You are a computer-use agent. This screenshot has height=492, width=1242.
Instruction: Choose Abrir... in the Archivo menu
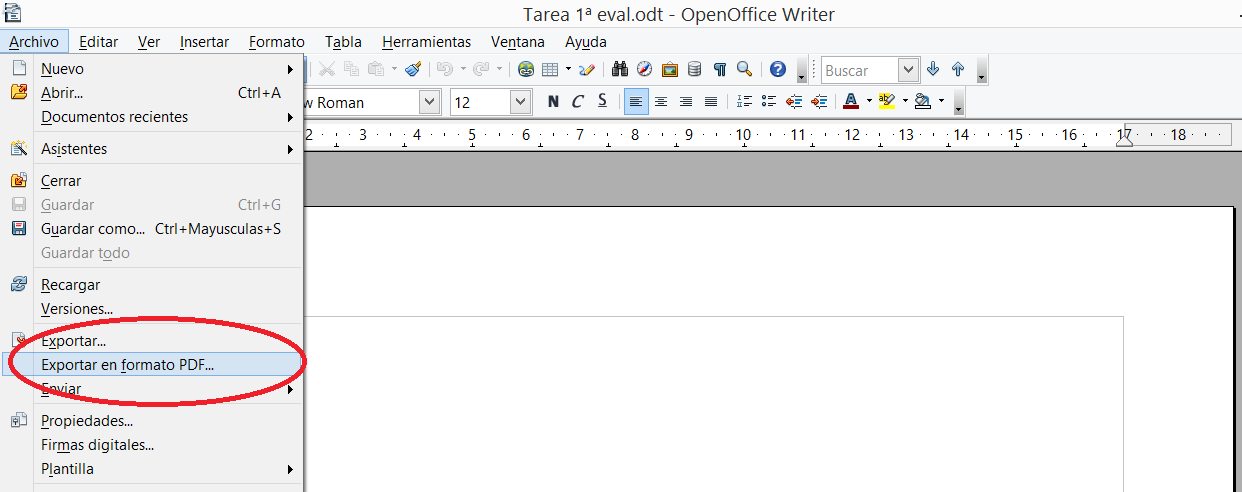(x=153, y=93)
